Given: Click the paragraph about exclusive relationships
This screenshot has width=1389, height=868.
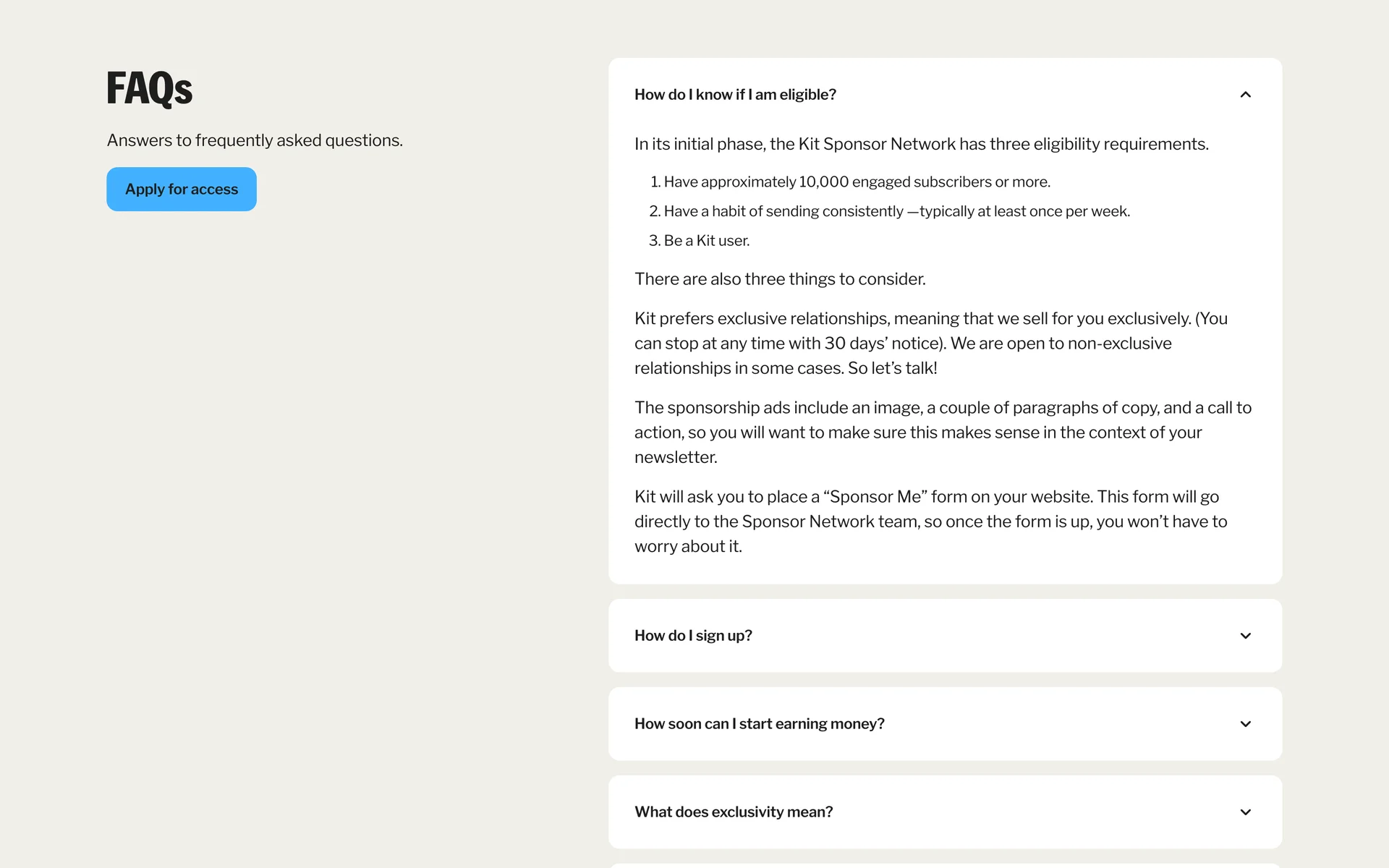Looking at the screenshot, I should tap(930, 344).
